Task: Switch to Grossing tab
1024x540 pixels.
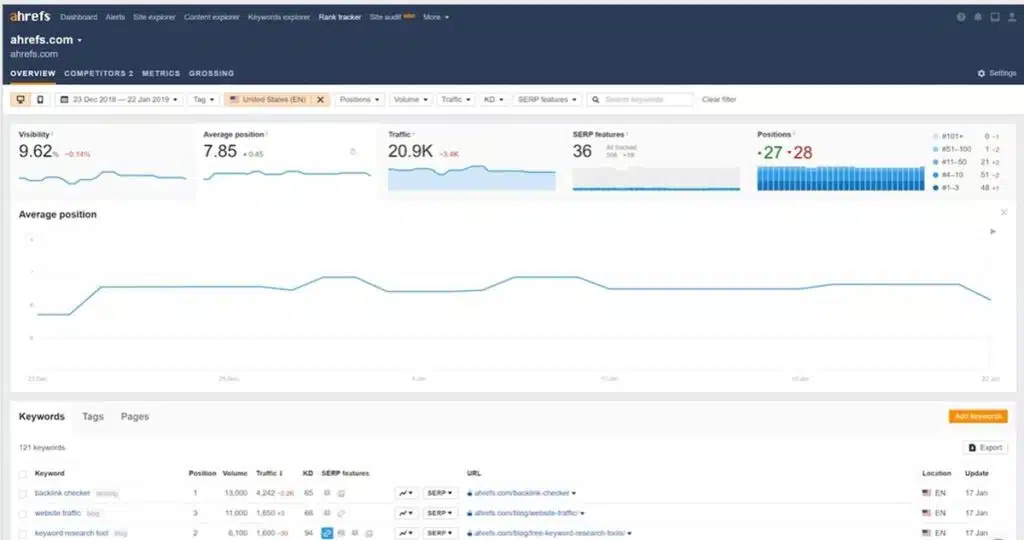Action: [x=212, y=73]
